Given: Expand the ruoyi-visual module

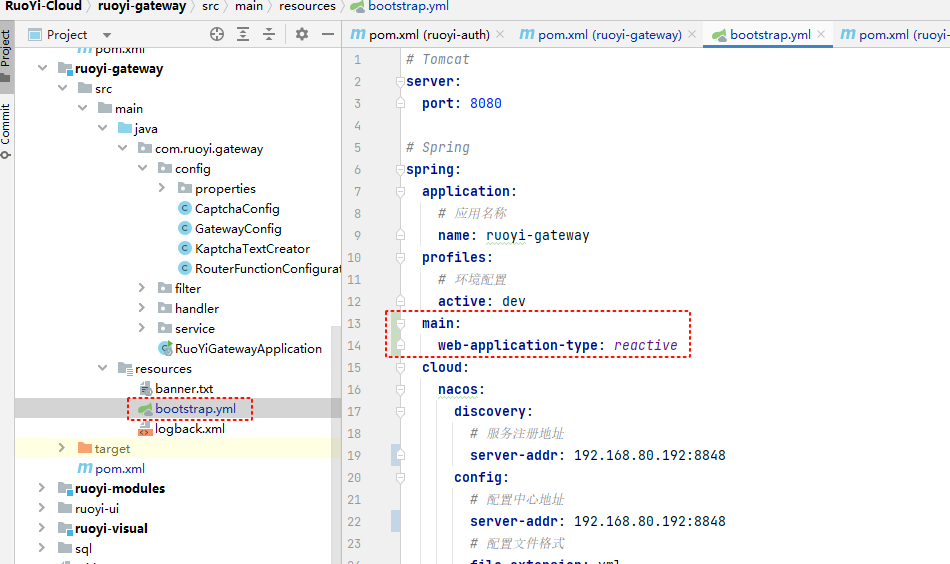Looking at the screenshot, I should click(42, 528).
